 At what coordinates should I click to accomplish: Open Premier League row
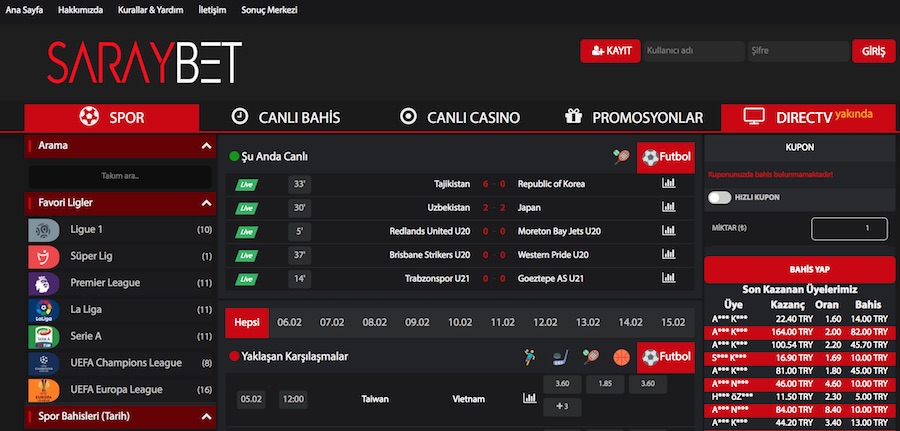point(121,283)
